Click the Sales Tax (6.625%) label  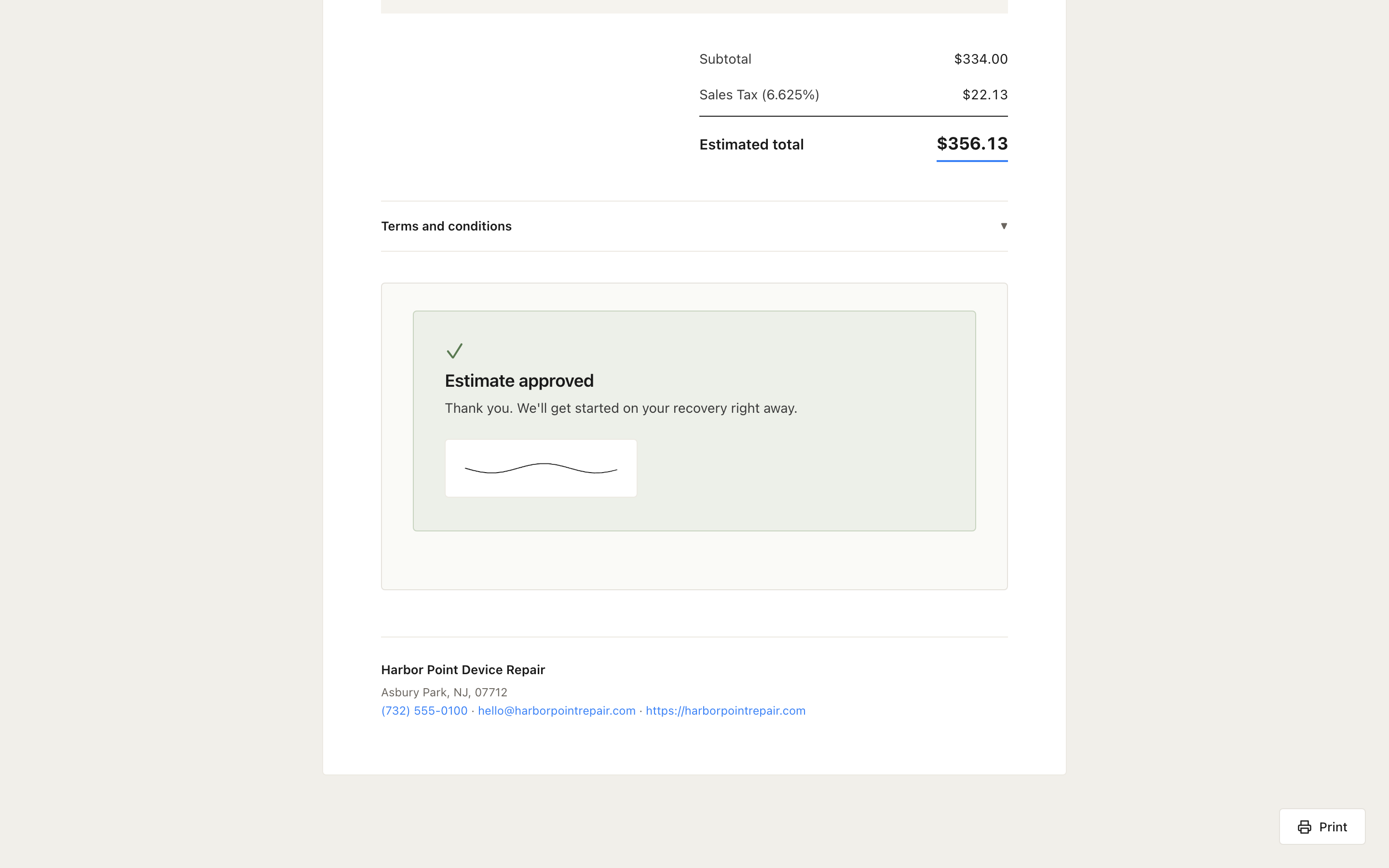click(759, 95)
